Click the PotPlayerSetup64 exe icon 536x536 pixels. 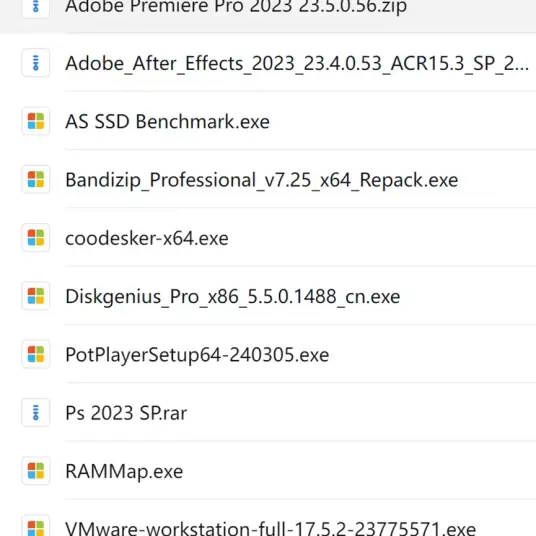tap(36, 354)
